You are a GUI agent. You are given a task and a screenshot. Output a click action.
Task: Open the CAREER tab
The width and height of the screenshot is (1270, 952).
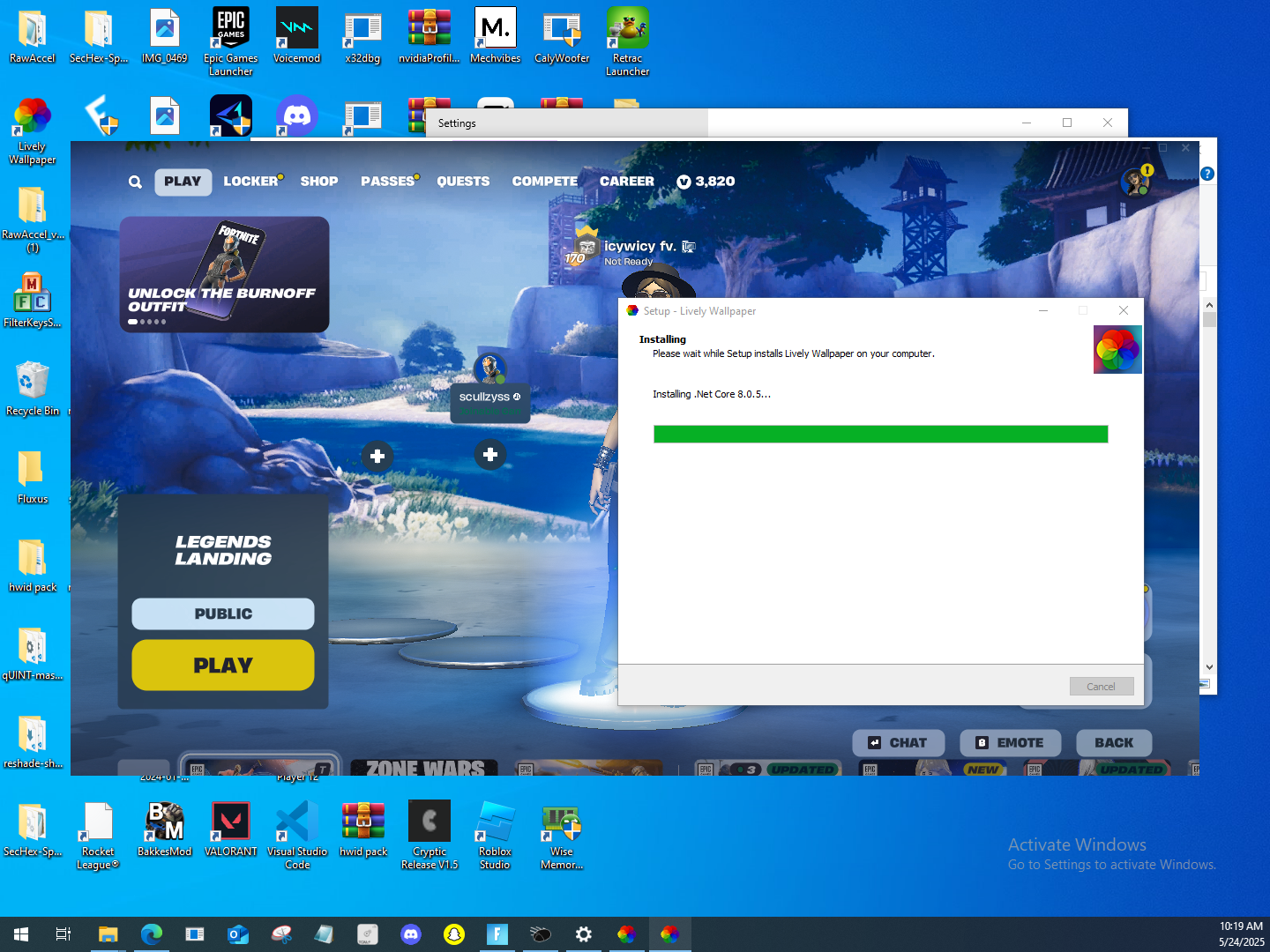click(x=627, y=182)
